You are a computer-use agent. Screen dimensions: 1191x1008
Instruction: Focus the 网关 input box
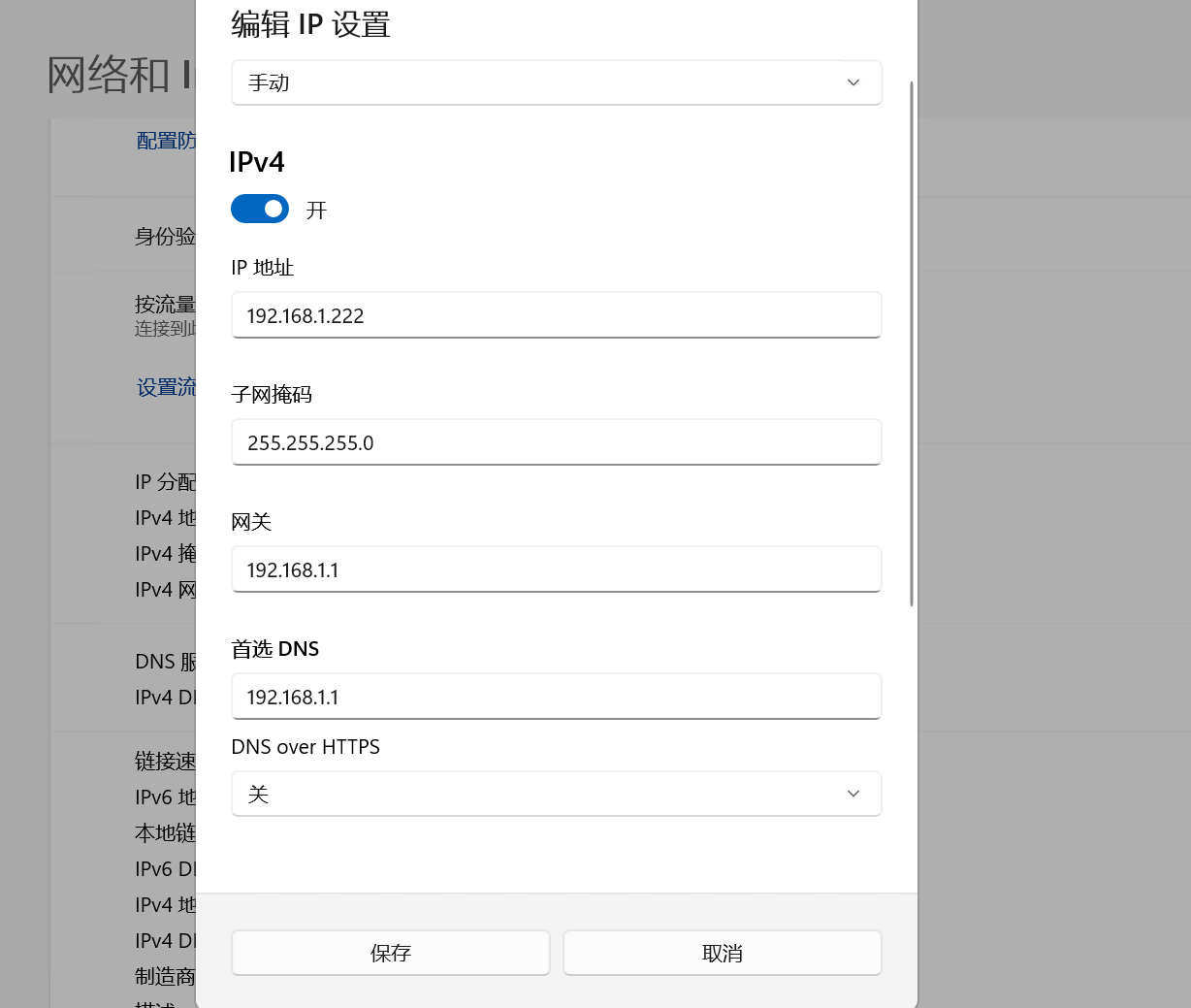click(x=556, y=569)
